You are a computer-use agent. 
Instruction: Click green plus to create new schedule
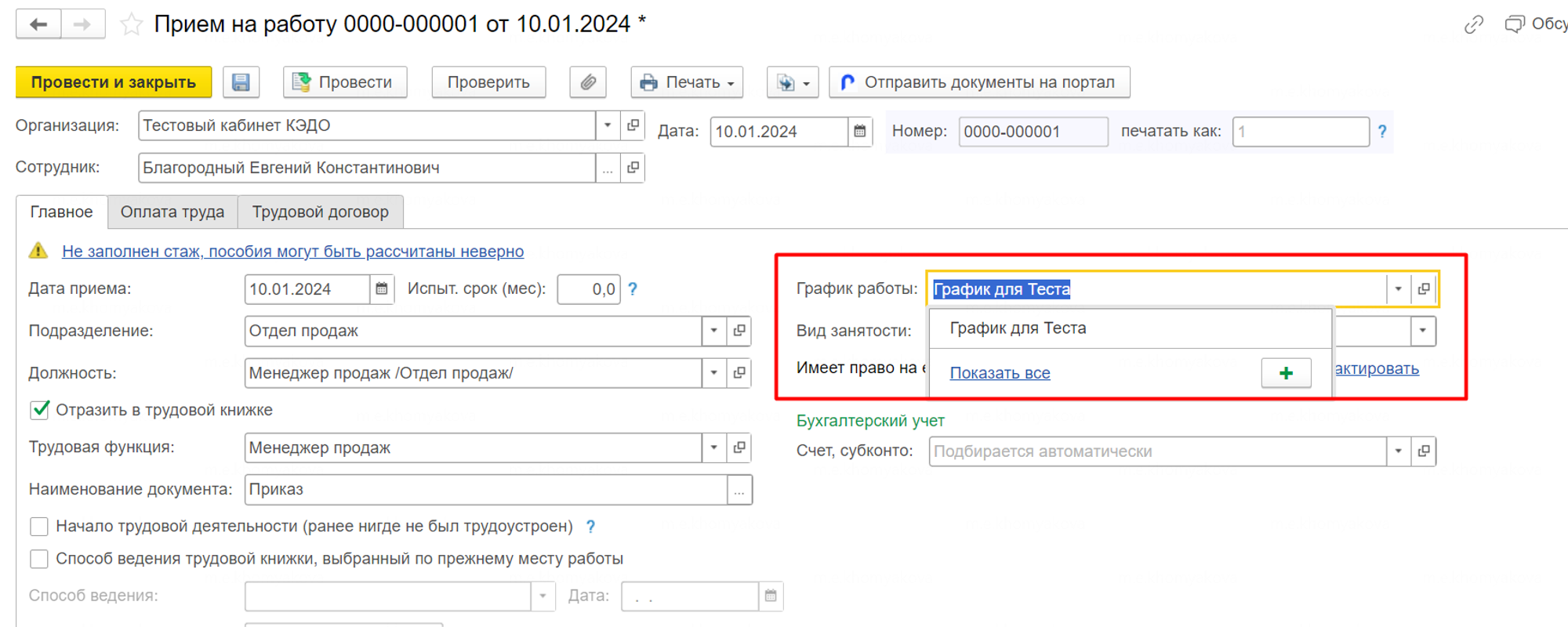click(x=1286, y=373)
